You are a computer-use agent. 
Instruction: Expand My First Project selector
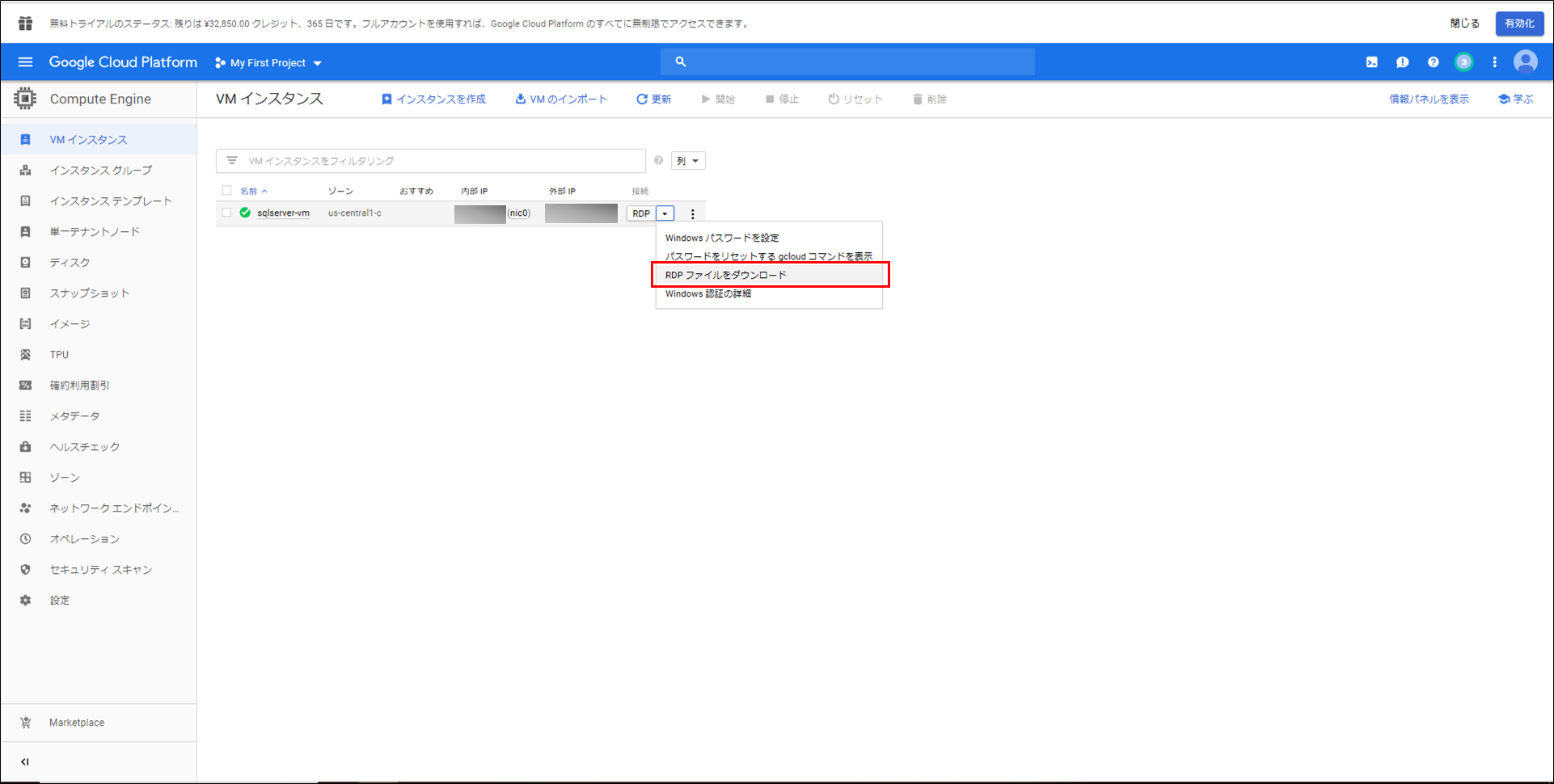(268, 63)
